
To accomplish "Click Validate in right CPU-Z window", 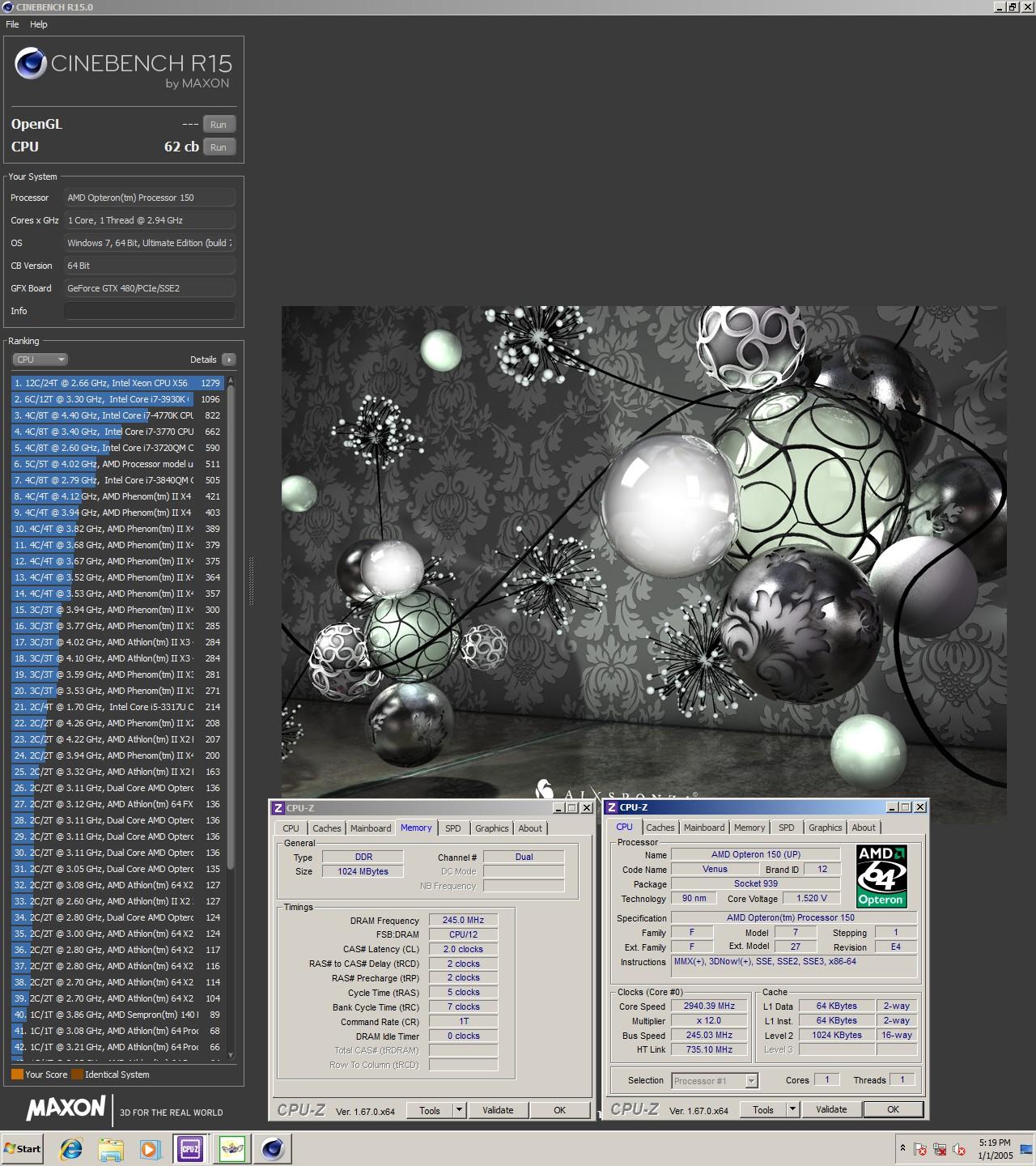I will pos(831,1110).
